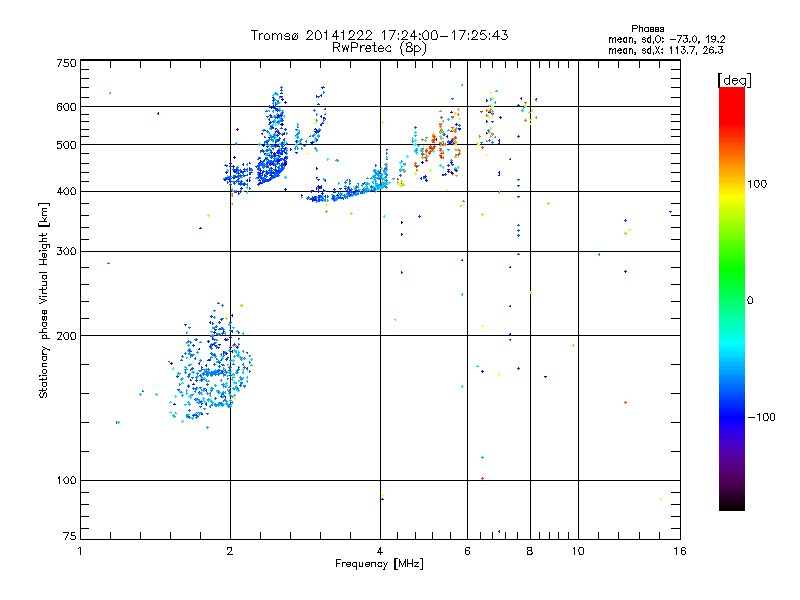This screenshot has width=800, height=600.
Task: Click the colorbar tick label '0'
Action: click(x=750, y=301)
